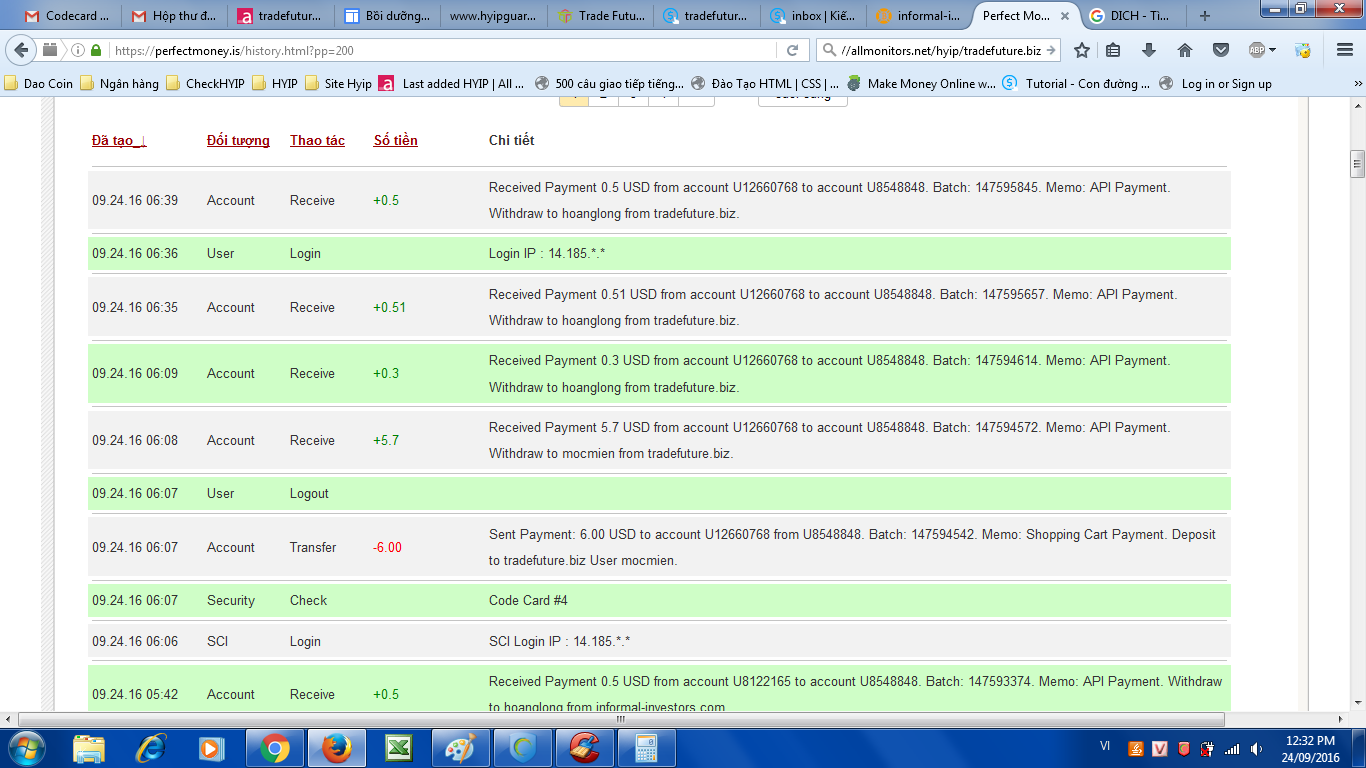Open Windows Media Player from the taskbar
Viewport: 1366px width, 768px height.
(211, 748)
